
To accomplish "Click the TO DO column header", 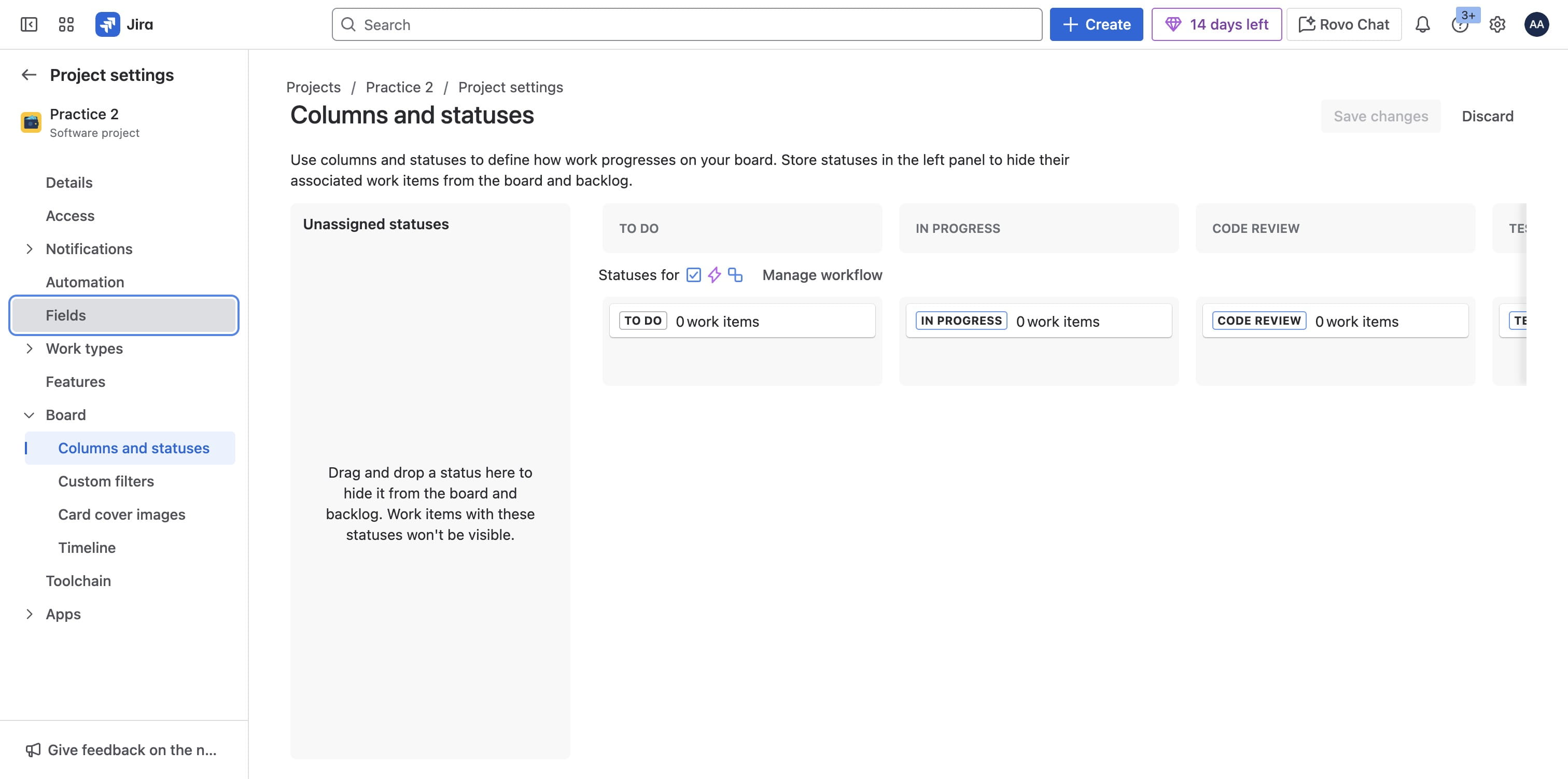I will (x=742, y=228).
